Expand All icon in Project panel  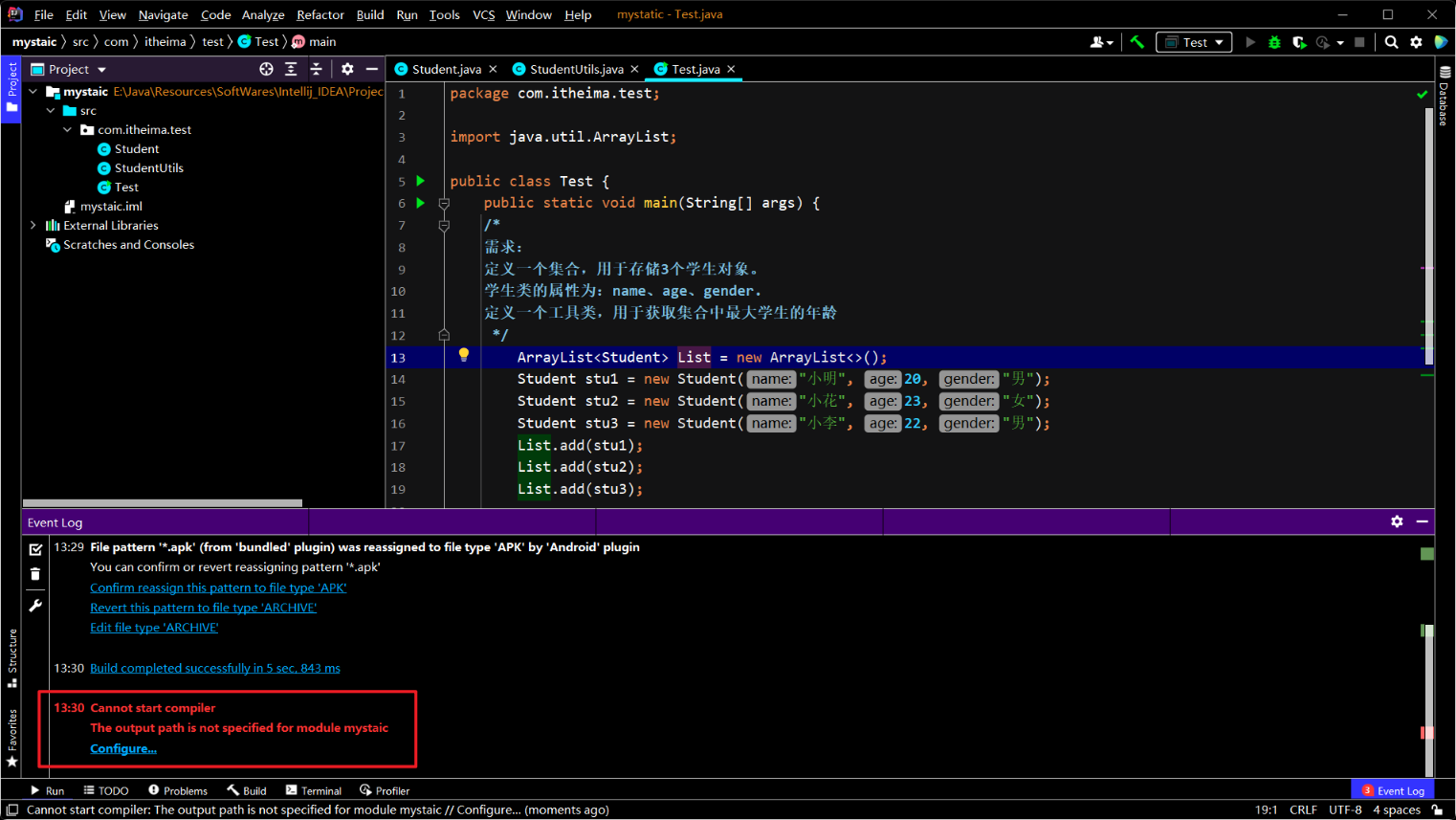[292, 69]
